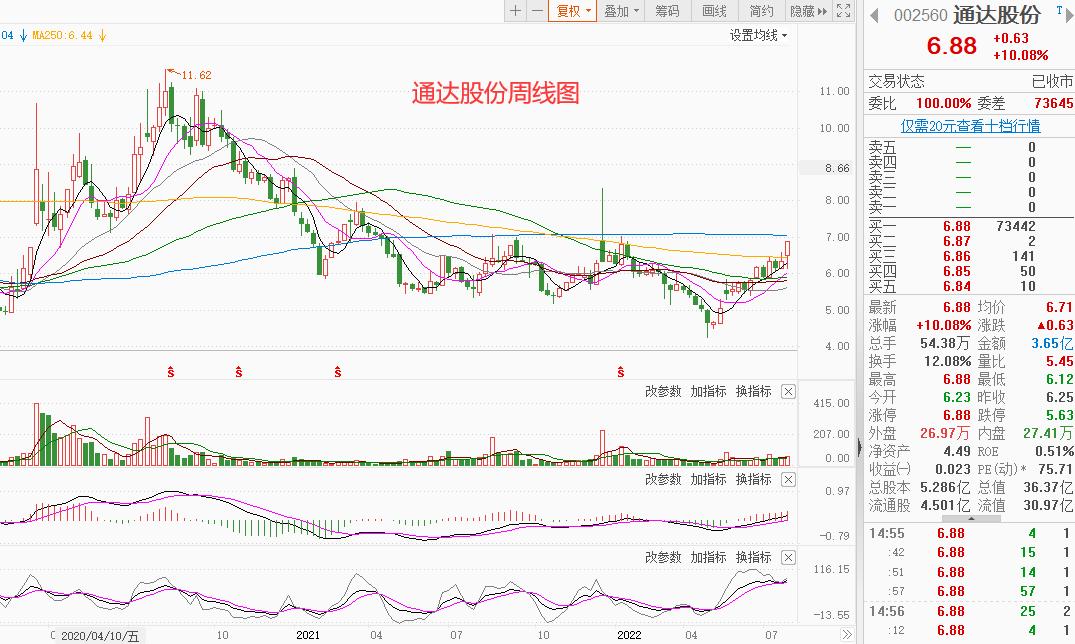The height and width of the screenshot is (644, 1075).
Task: Click the 14:55 trade tick row
Action: (x=969, y=534)
